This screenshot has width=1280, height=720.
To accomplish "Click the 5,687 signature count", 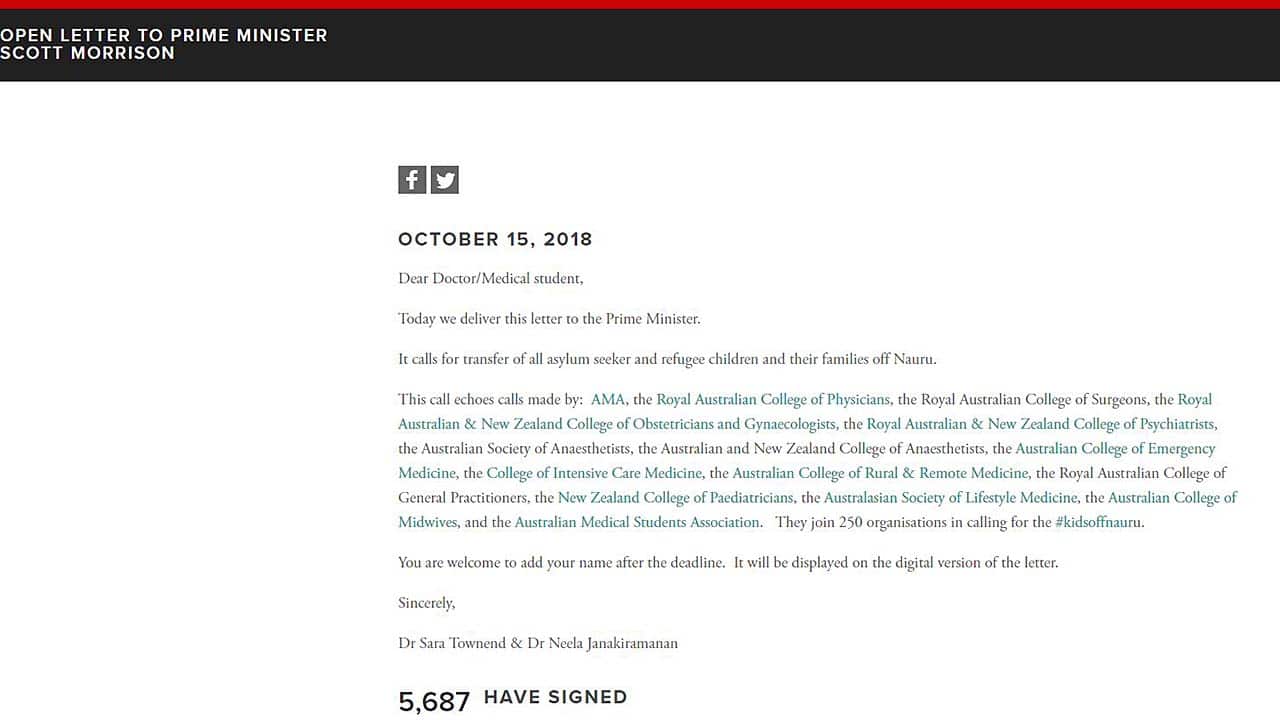I will coord(434,702).
